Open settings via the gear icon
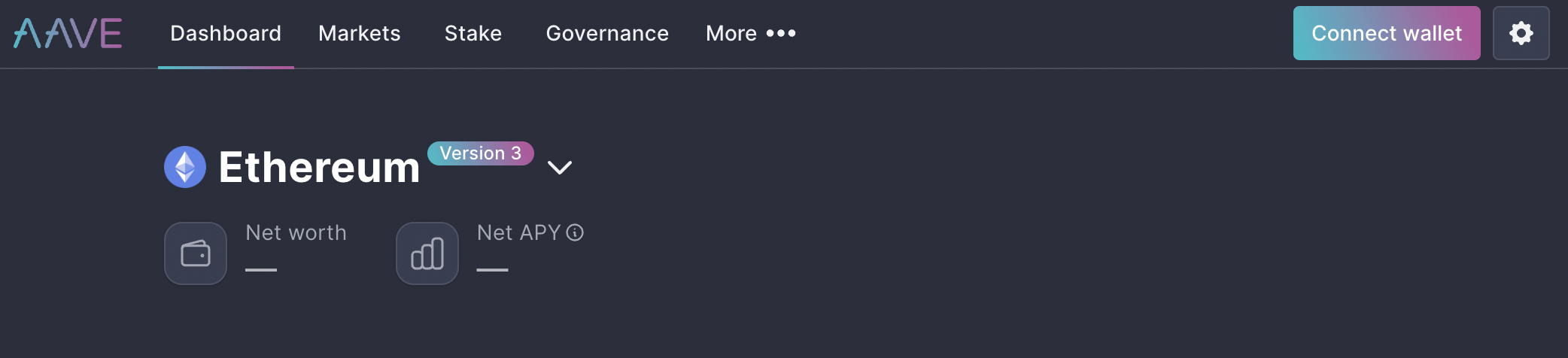The height and width of the screenshot is (358, 1568). coord(1521,33)
